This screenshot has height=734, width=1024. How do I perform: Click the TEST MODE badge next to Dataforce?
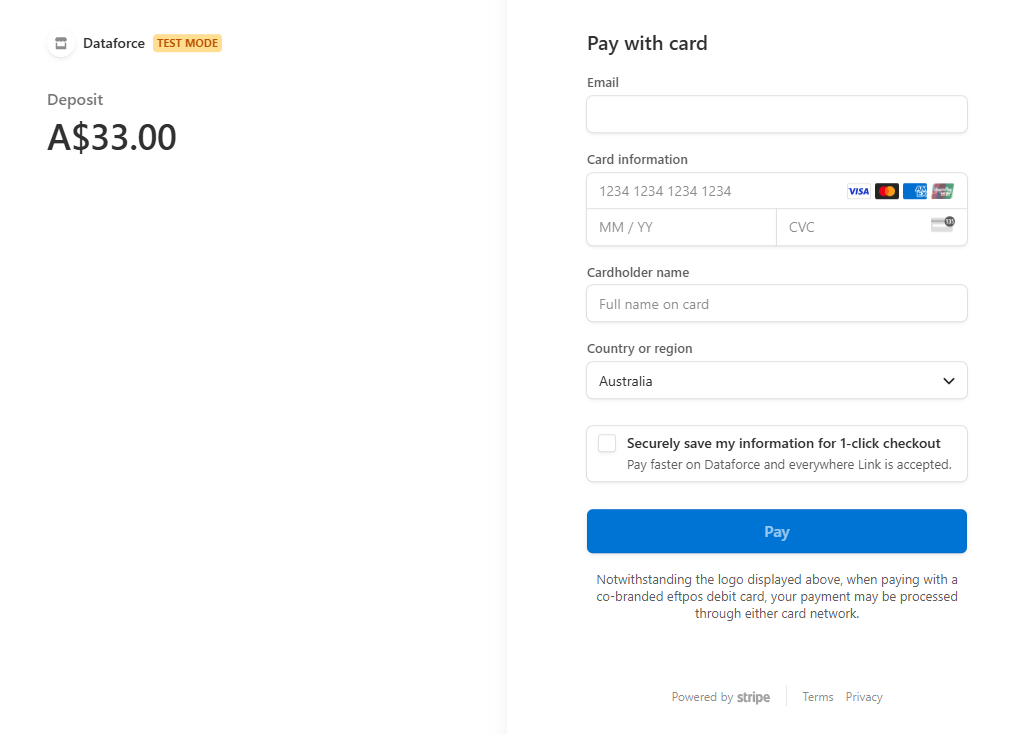tap(187, 43)
